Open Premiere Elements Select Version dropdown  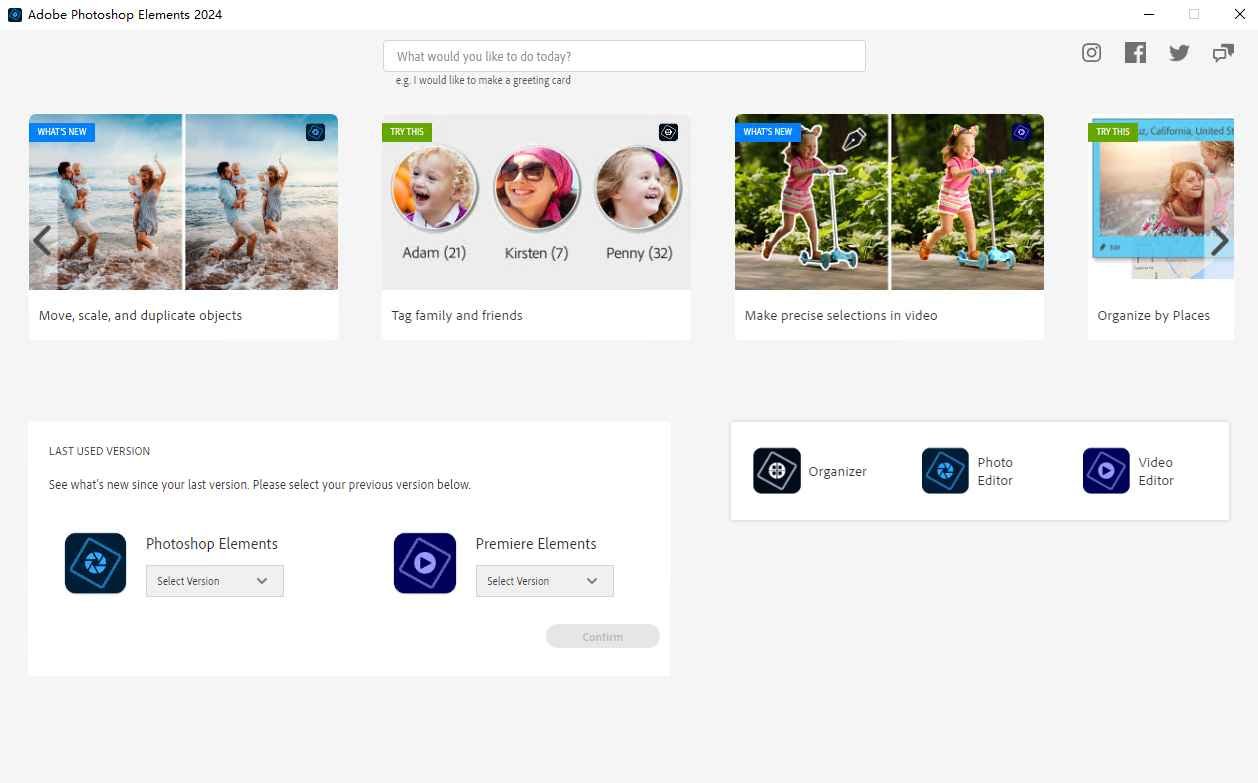pyautogui.click(x=545, y=581)
